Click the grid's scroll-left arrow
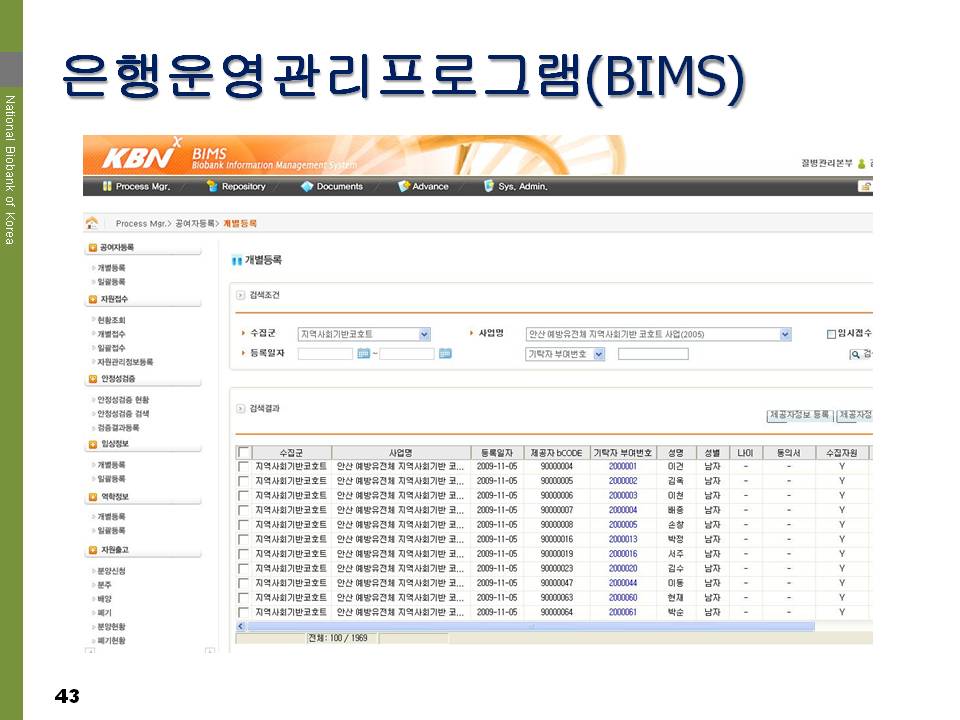 (241, 626)
